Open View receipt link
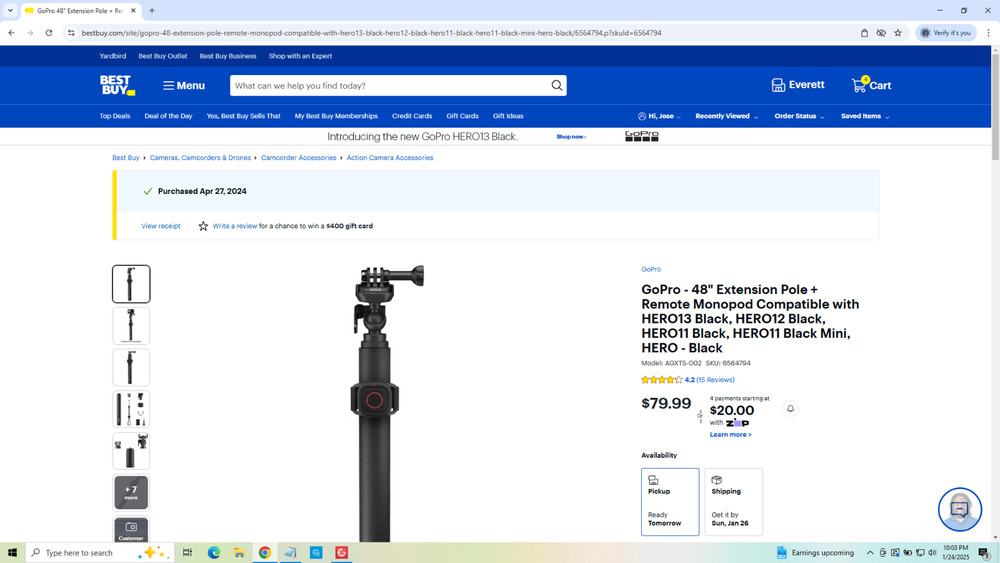 click(x=161, y=226)
